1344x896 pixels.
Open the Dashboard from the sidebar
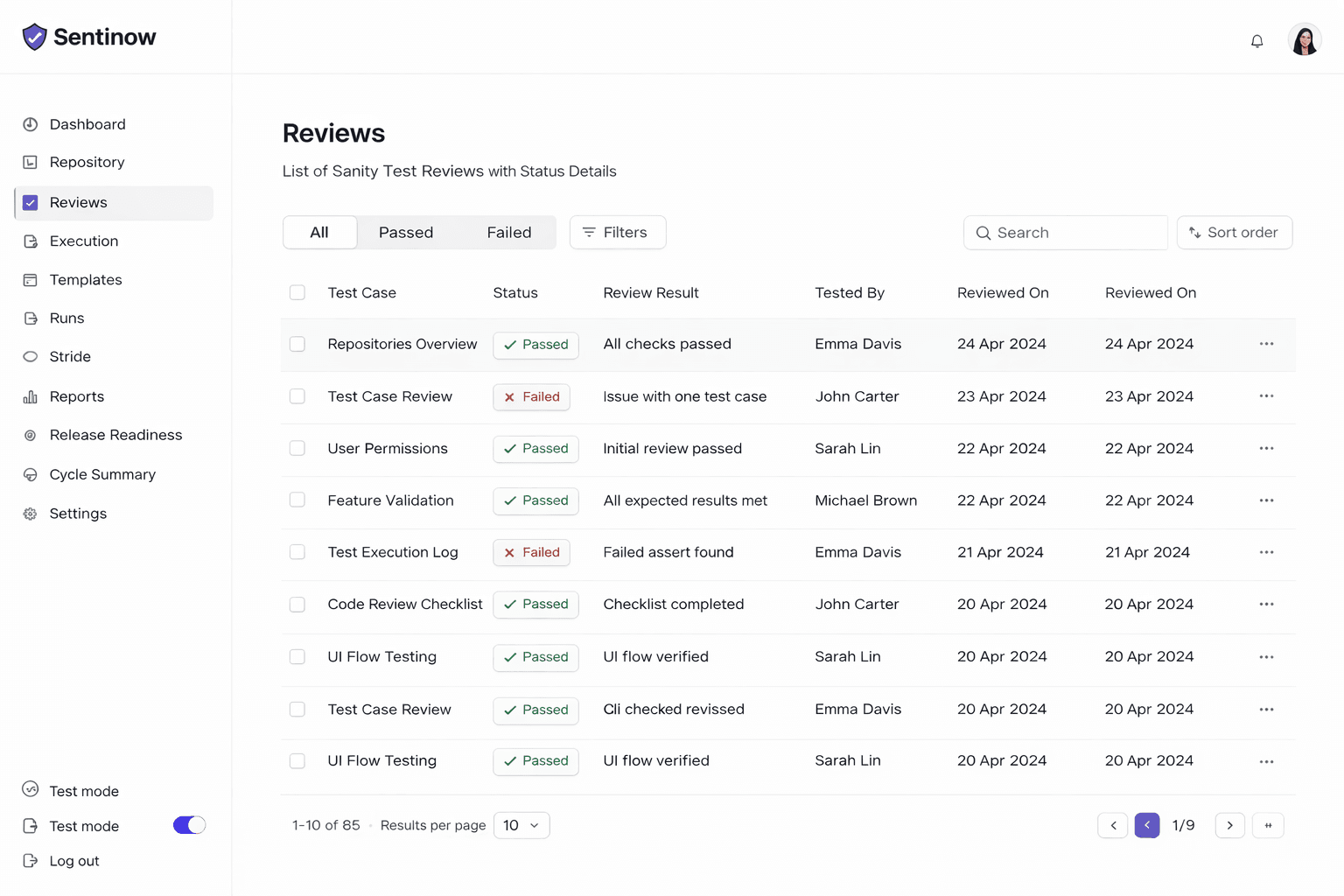tap(85, 123)
